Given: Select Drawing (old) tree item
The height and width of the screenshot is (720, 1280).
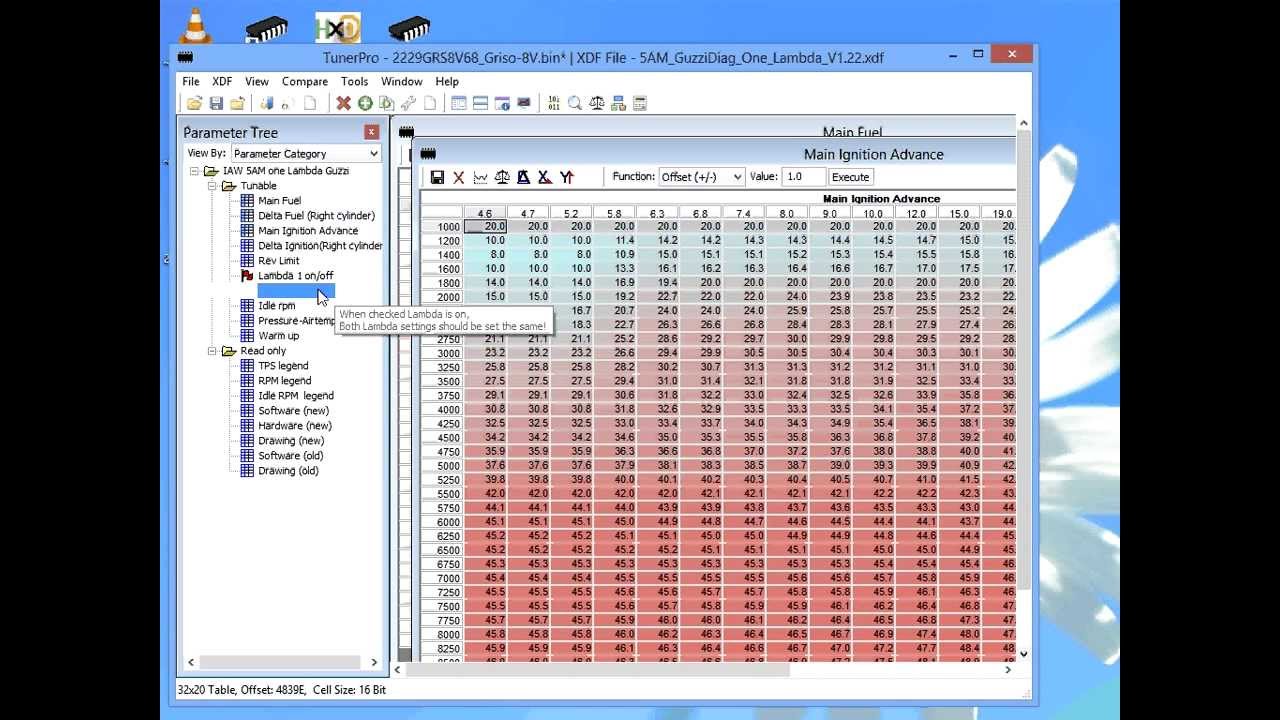Looking at the screenshot, I should point(288,471).
